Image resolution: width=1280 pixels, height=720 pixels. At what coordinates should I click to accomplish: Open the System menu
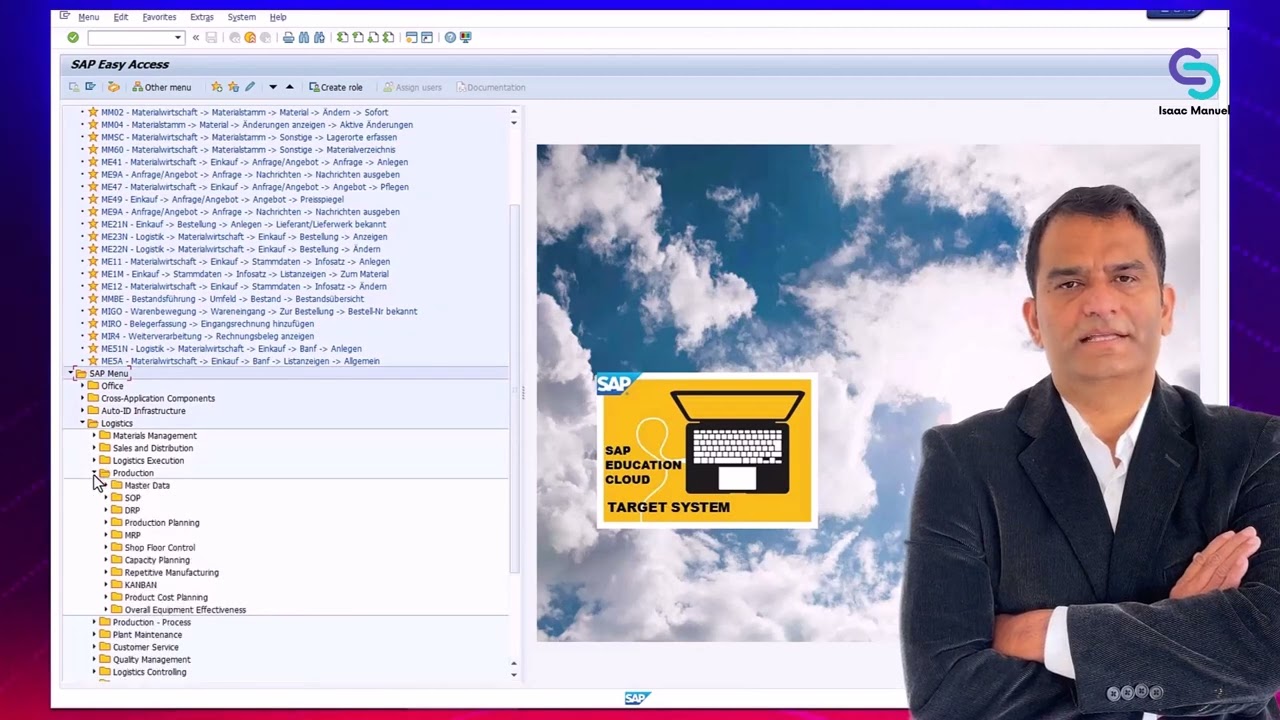[241, 17]
